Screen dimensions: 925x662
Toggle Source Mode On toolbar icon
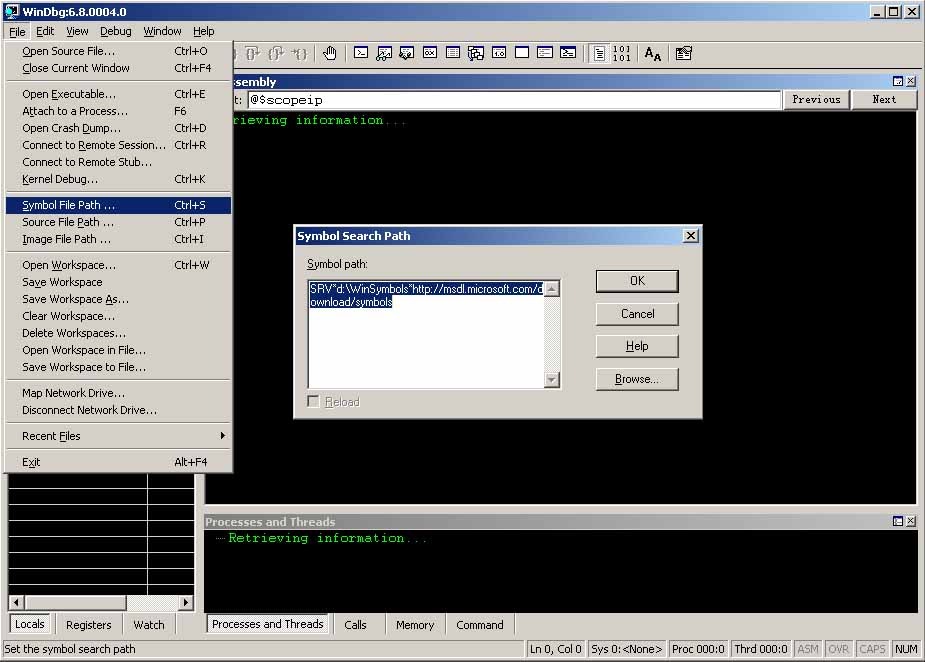(599, 54)
